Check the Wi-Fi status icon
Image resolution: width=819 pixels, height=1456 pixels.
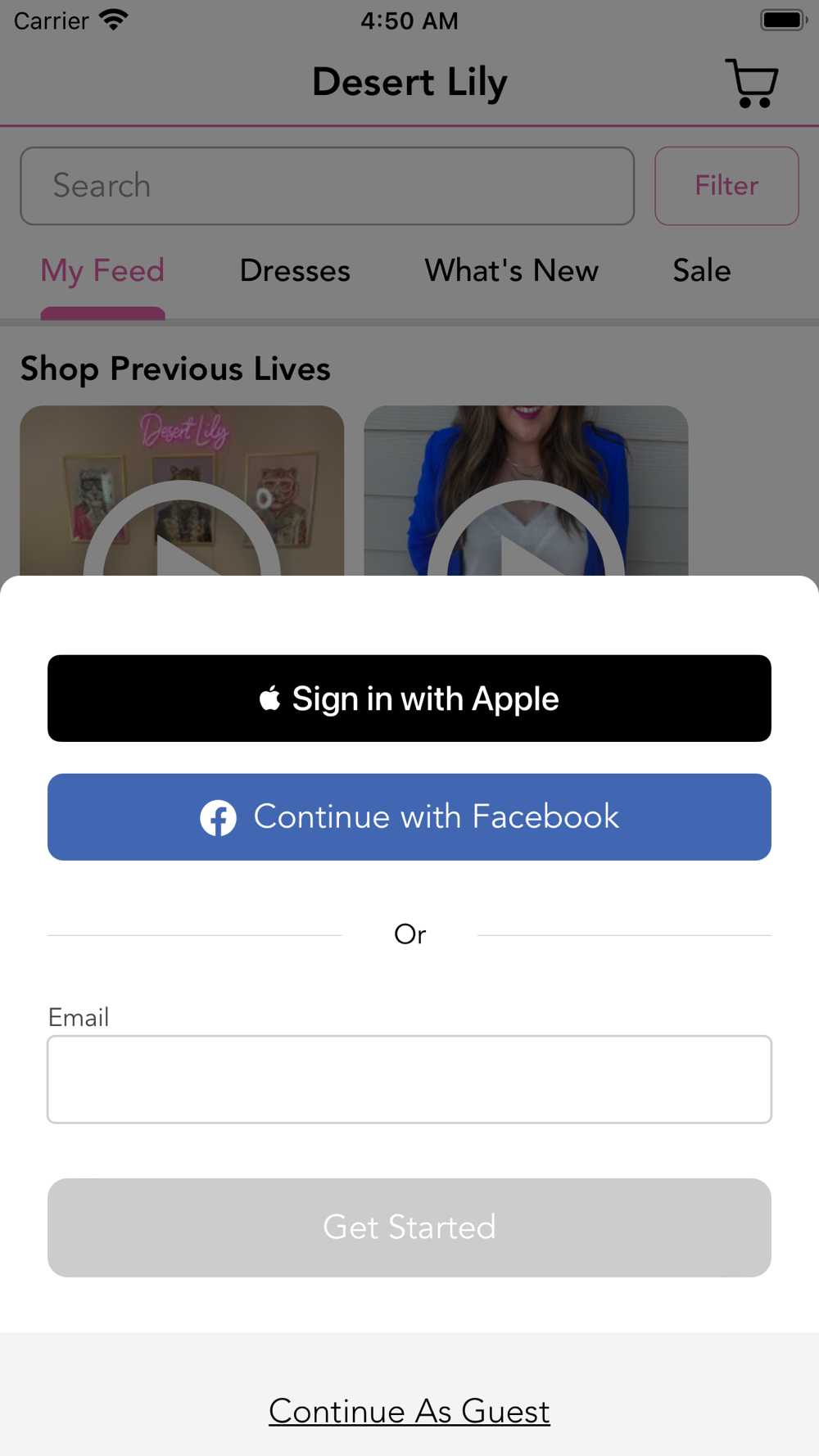(114, 20)
